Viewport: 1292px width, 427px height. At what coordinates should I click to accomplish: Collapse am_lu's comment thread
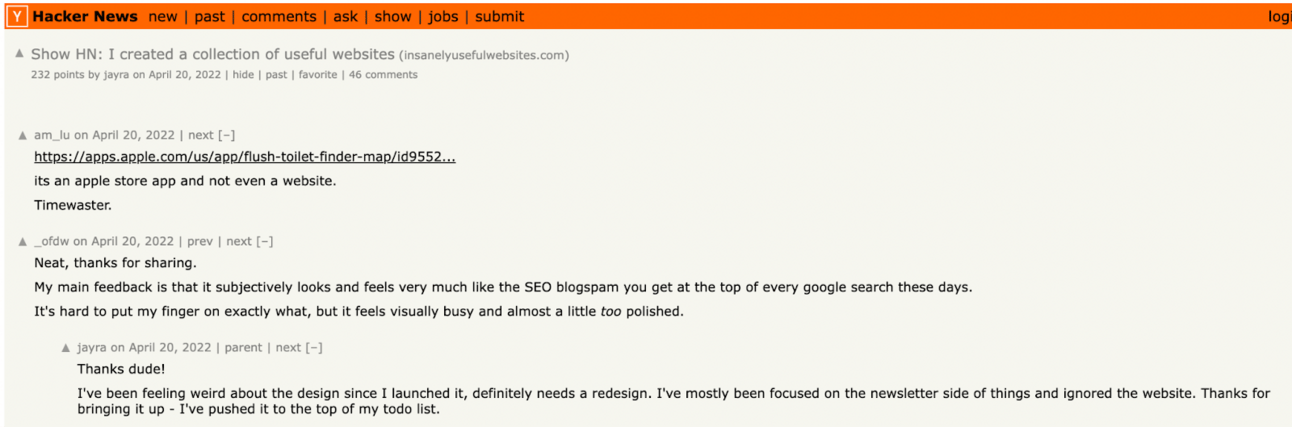coord(227,135)
